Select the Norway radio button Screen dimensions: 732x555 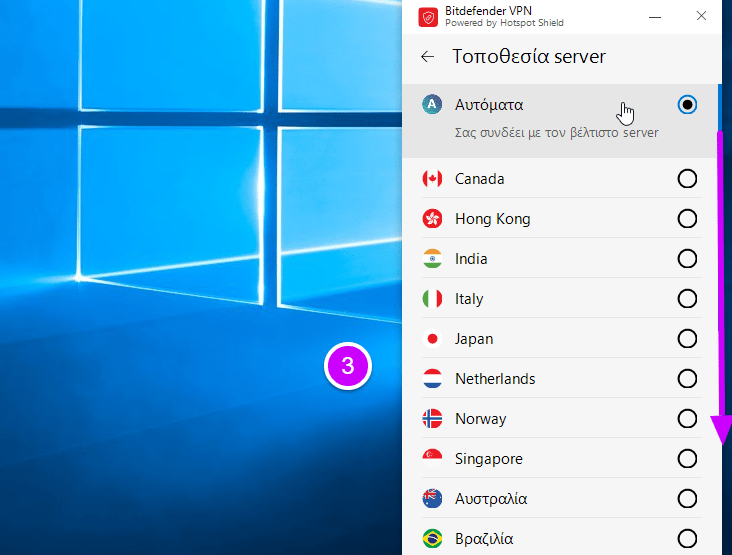pyautogui.click(x=687, y=419)
